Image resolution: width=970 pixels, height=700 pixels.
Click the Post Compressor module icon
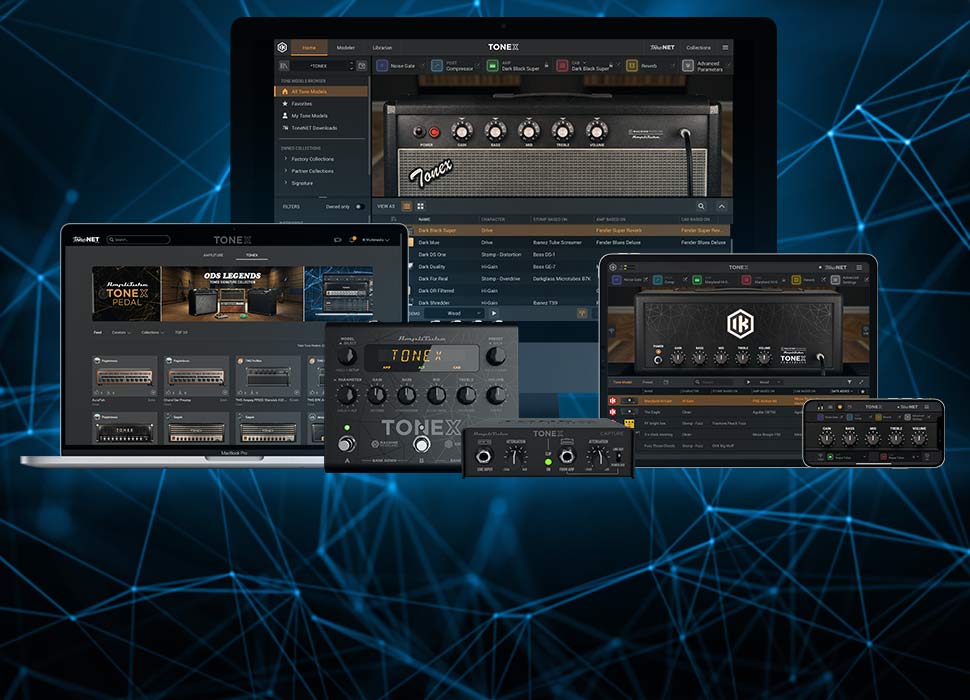437,64
